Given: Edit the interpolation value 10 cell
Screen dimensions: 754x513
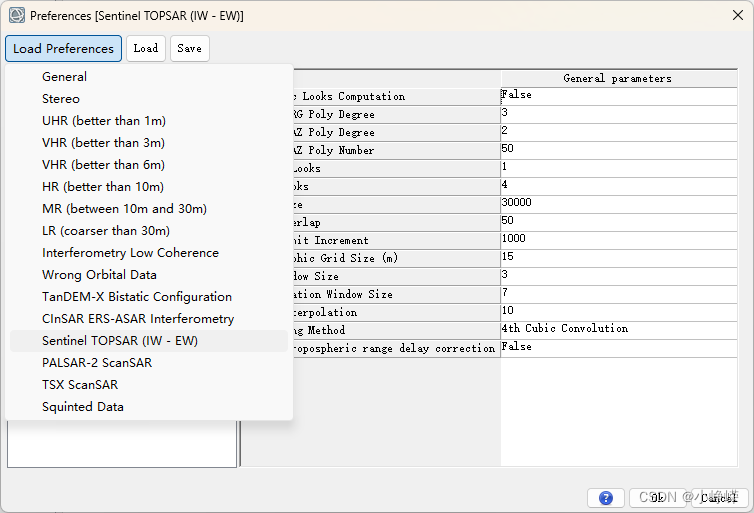Looking at the screenshot, I should (x=618, y=312).
